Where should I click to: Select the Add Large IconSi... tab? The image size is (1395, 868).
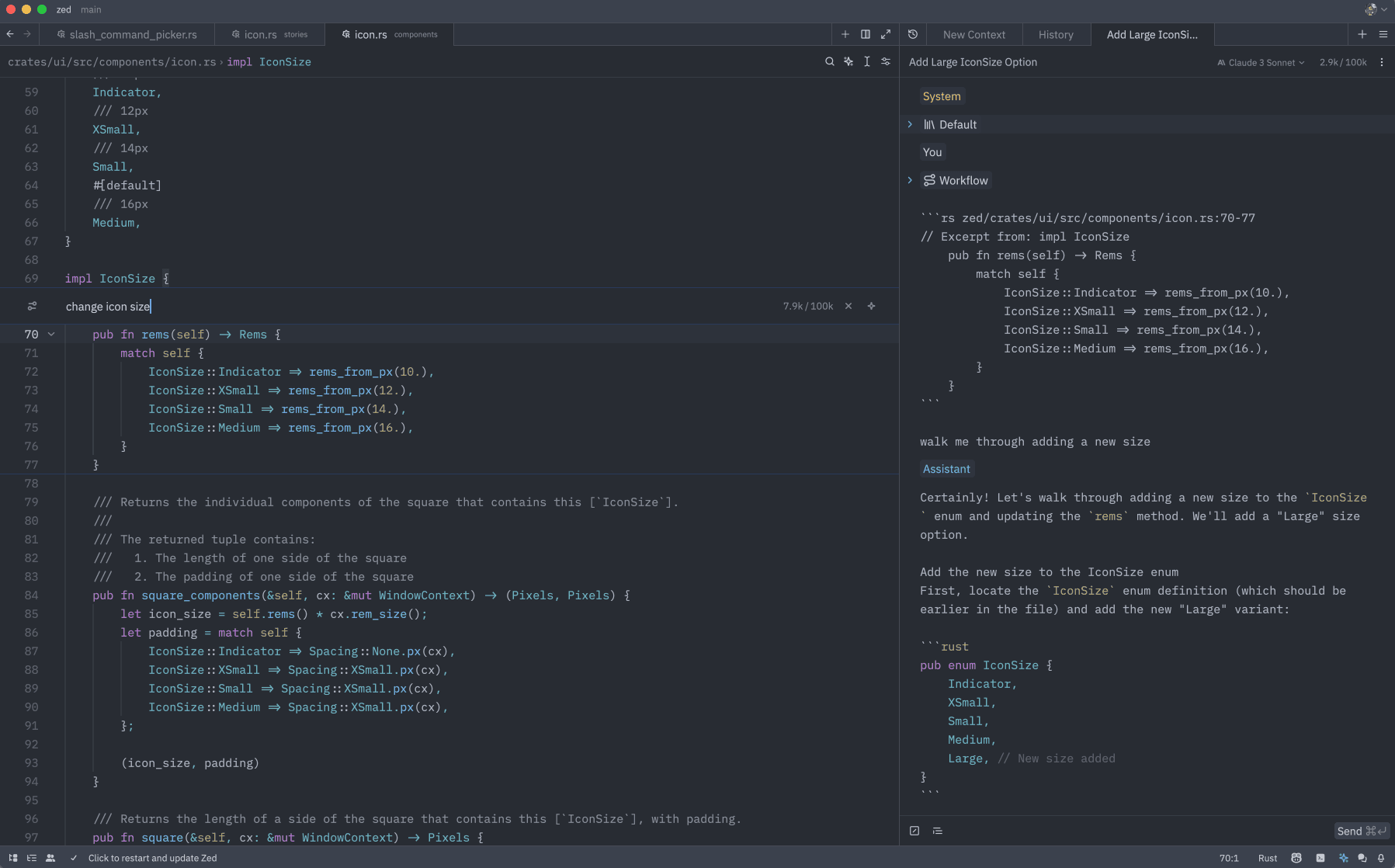(x=1152, y=34)
